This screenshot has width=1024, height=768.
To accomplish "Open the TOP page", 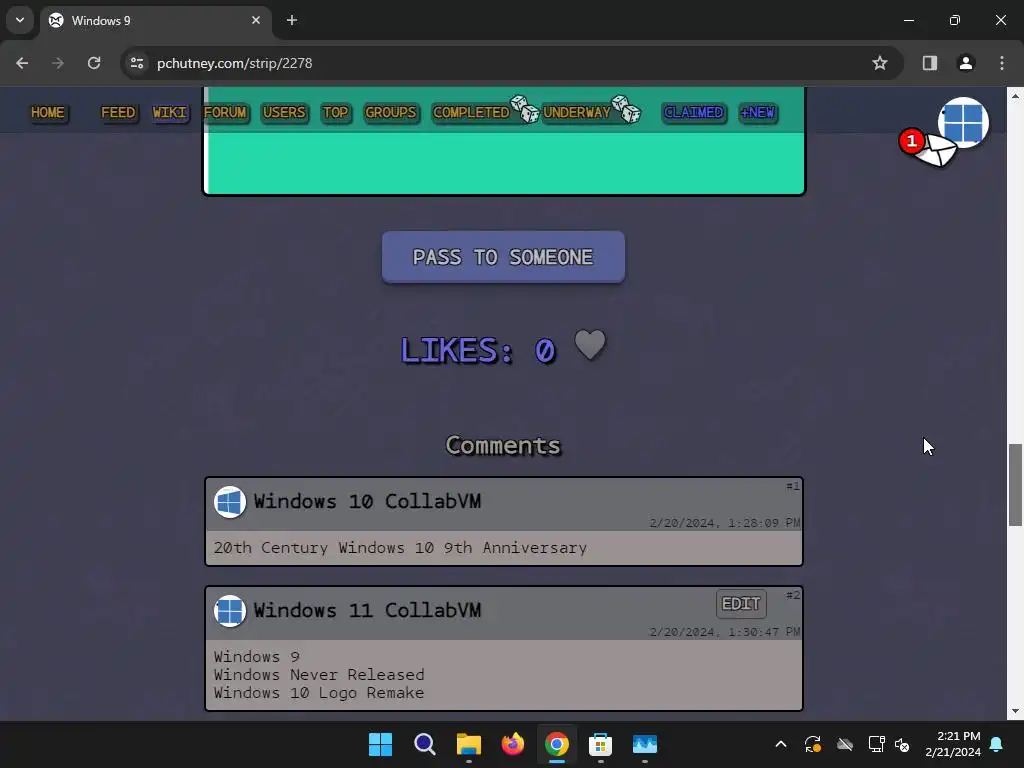I will (x=336, y=112).
